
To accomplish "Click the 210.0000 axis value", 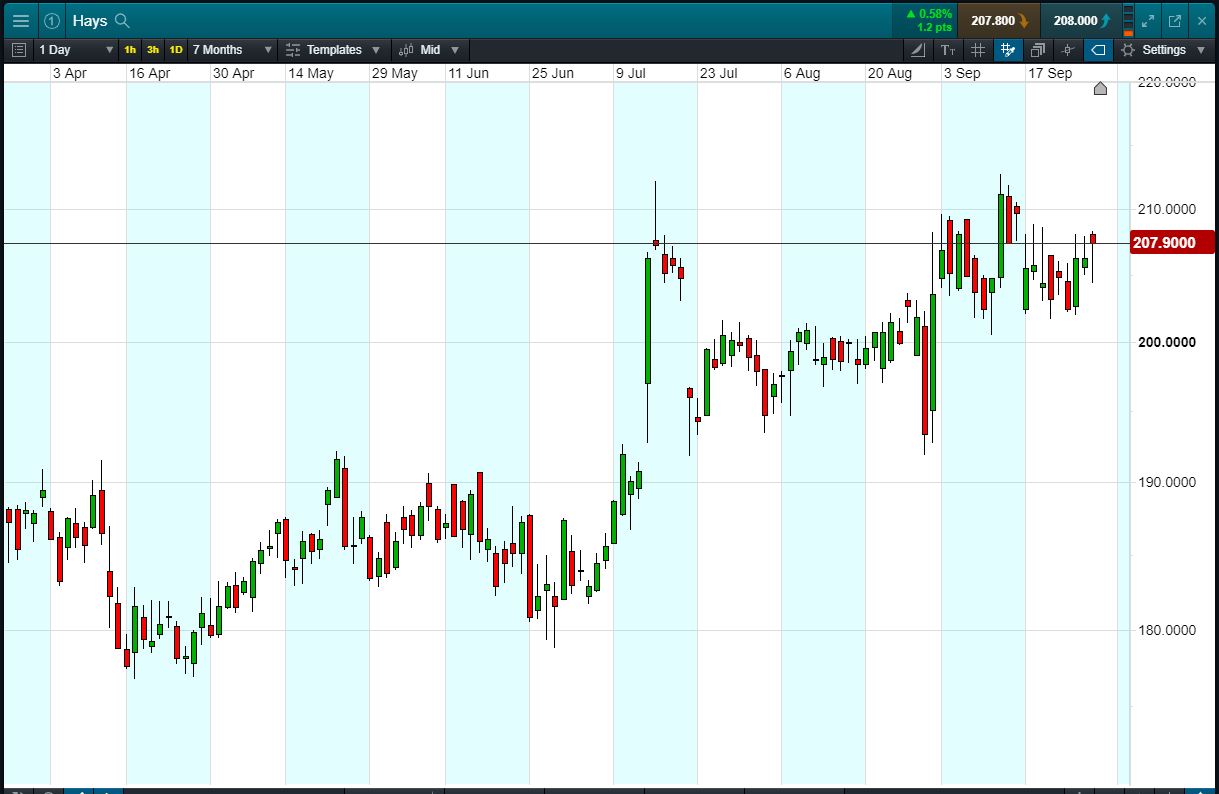I will coord(1167,209).
